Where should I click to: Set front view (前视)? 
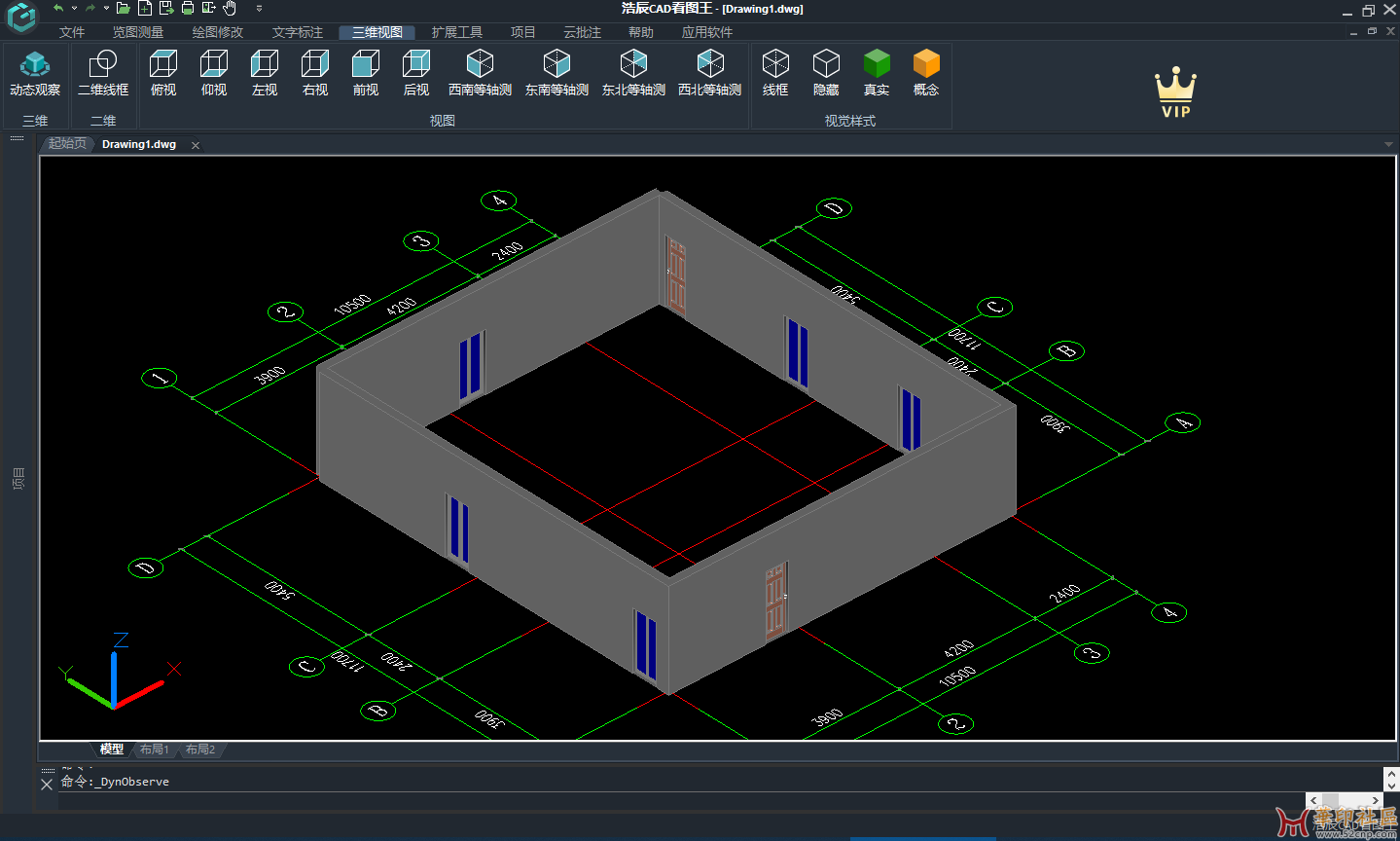[x=366, y=73]
